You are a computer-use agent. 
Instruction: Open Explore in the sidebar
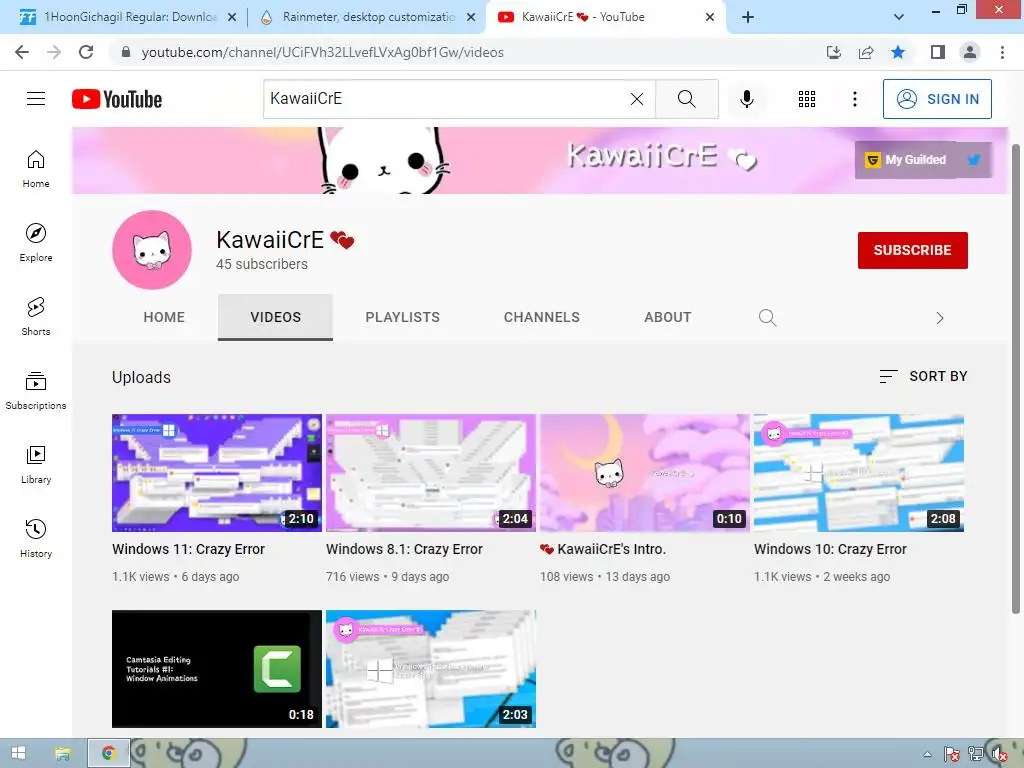point(36,242)
